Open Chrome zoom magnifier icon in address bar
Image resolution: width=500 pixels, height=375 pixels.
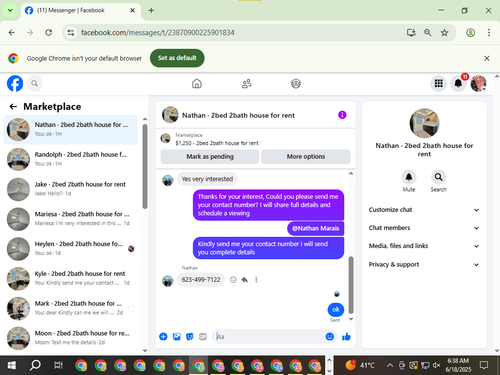tap(428, 33)
